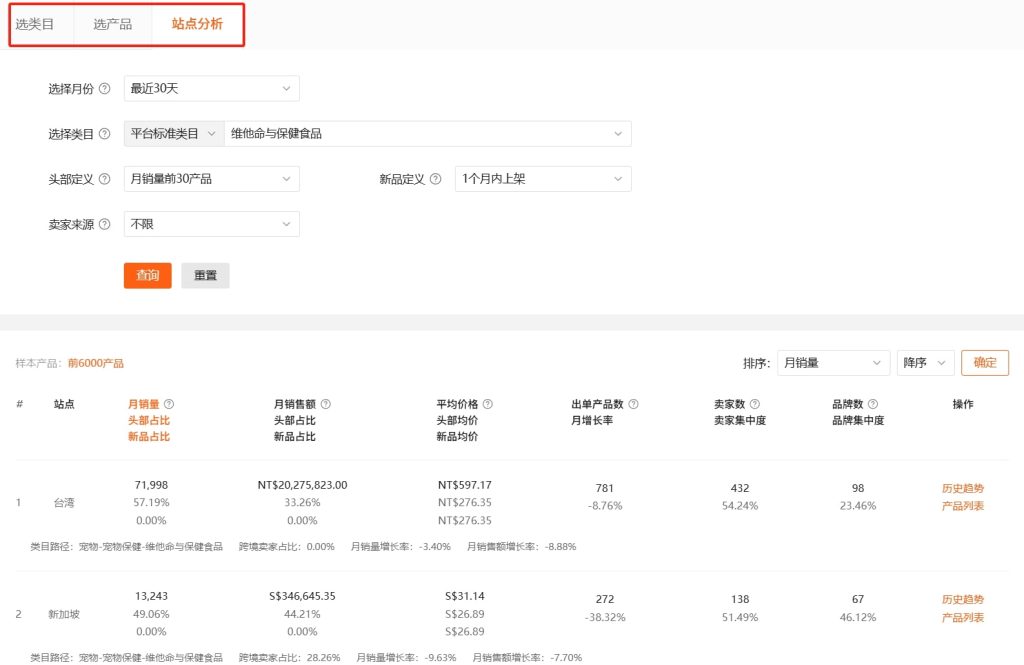Screen dimensions: 1024x665
Task: Open the 最近30天 month dropdown
Action: click(x=211, y=88)
